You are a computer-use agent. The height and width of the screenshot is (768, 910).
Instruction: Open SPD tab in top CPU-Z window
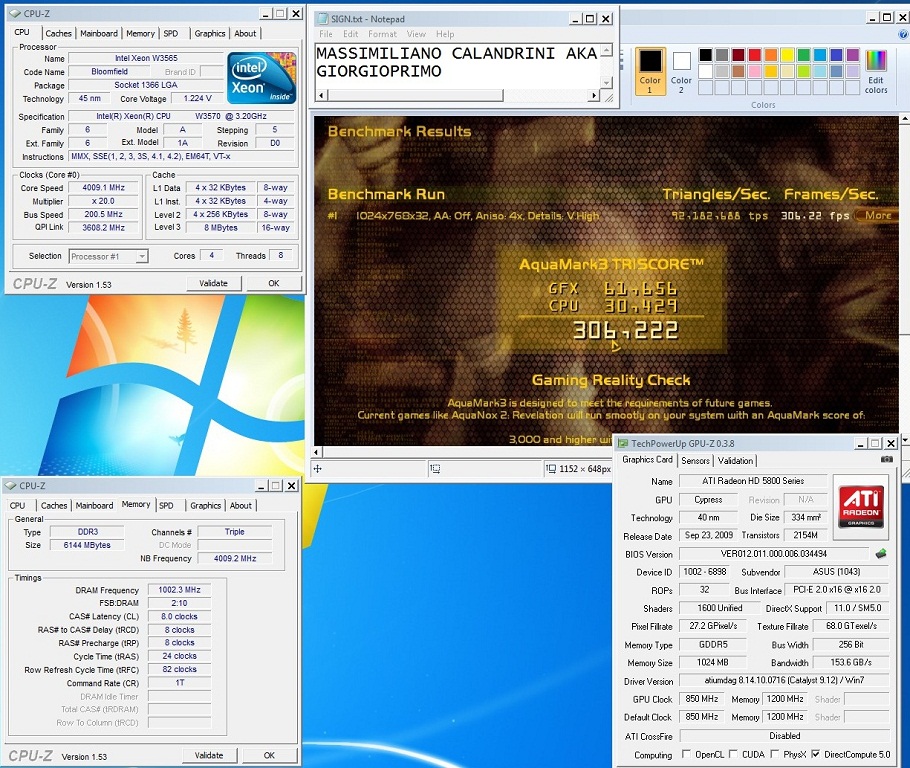coord(171,34)
